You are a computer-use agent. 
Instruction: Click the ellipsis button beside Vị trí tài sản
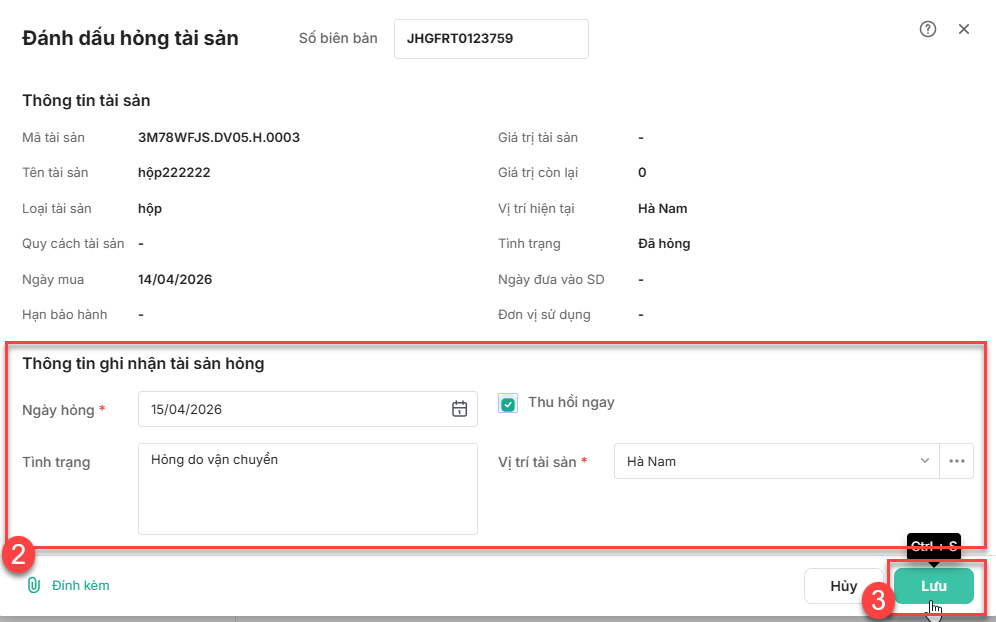pyautogui.click(x=957, y=461)
